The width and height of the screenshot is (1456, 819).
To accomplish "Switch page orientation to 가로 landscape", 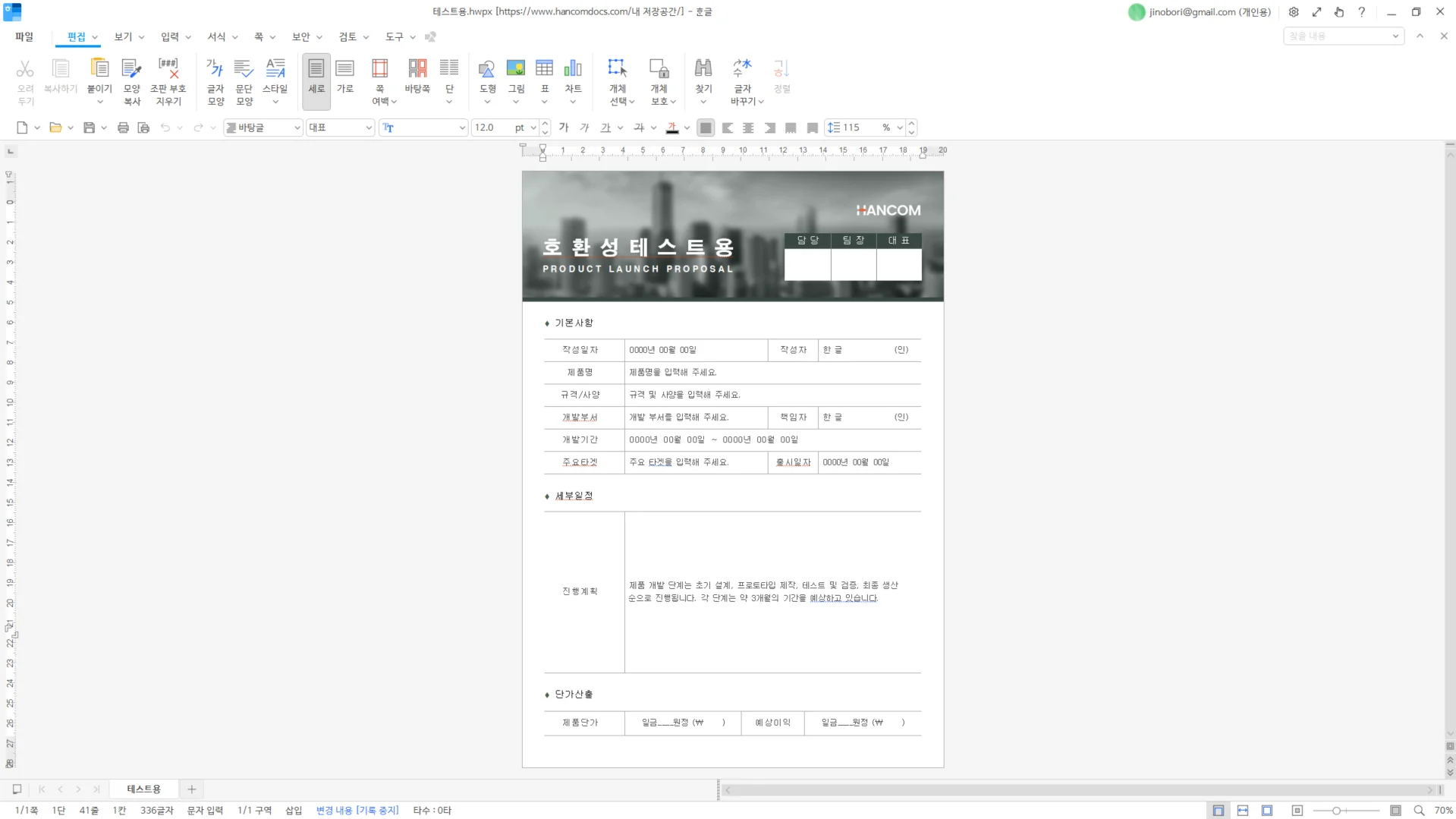I will tap(345, 76).
